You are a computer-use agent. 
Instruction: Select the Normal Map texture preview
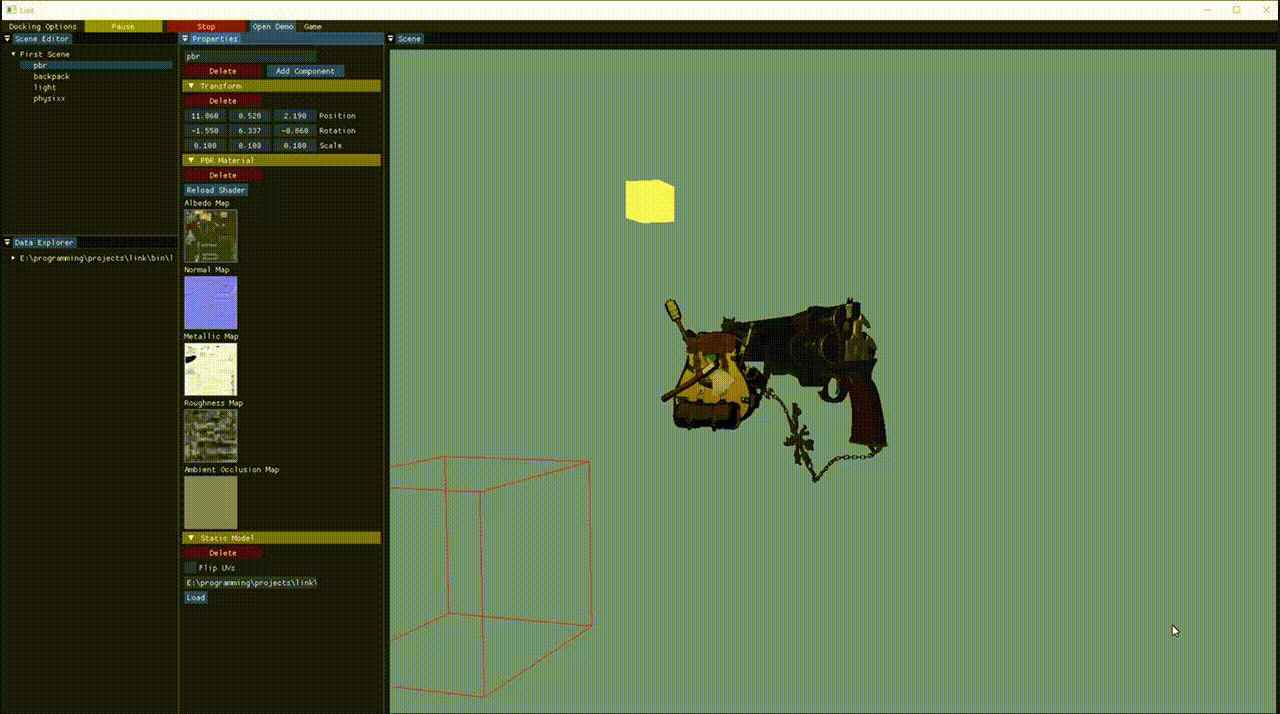tap(211, 302)
